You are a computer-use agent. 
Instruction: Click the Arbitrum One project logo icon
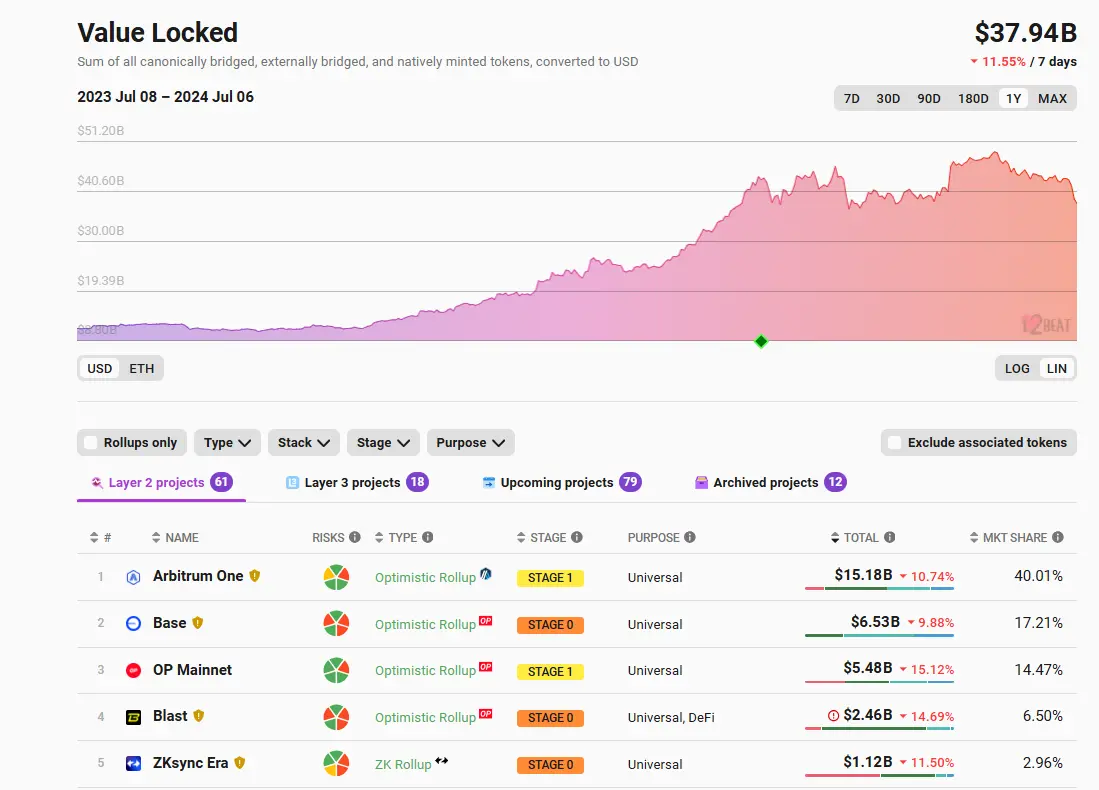tap(133, 577)
